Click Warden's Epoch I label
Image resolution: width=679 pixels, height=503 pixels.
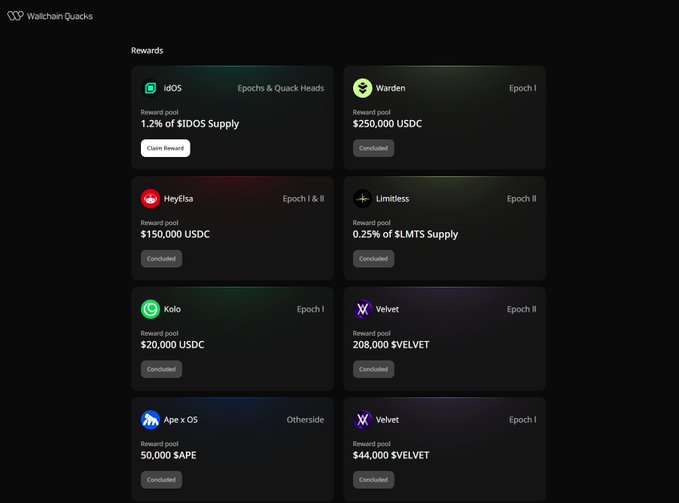[523, 88]
